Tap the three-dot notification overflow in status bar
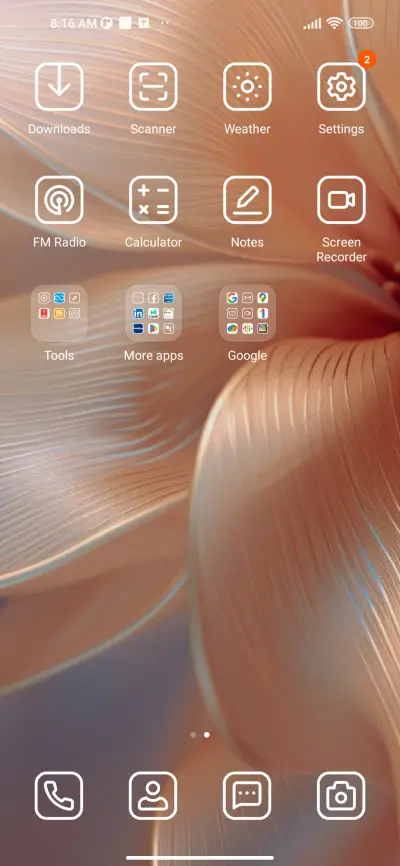The image size is (400, 866). pos(165,23)
